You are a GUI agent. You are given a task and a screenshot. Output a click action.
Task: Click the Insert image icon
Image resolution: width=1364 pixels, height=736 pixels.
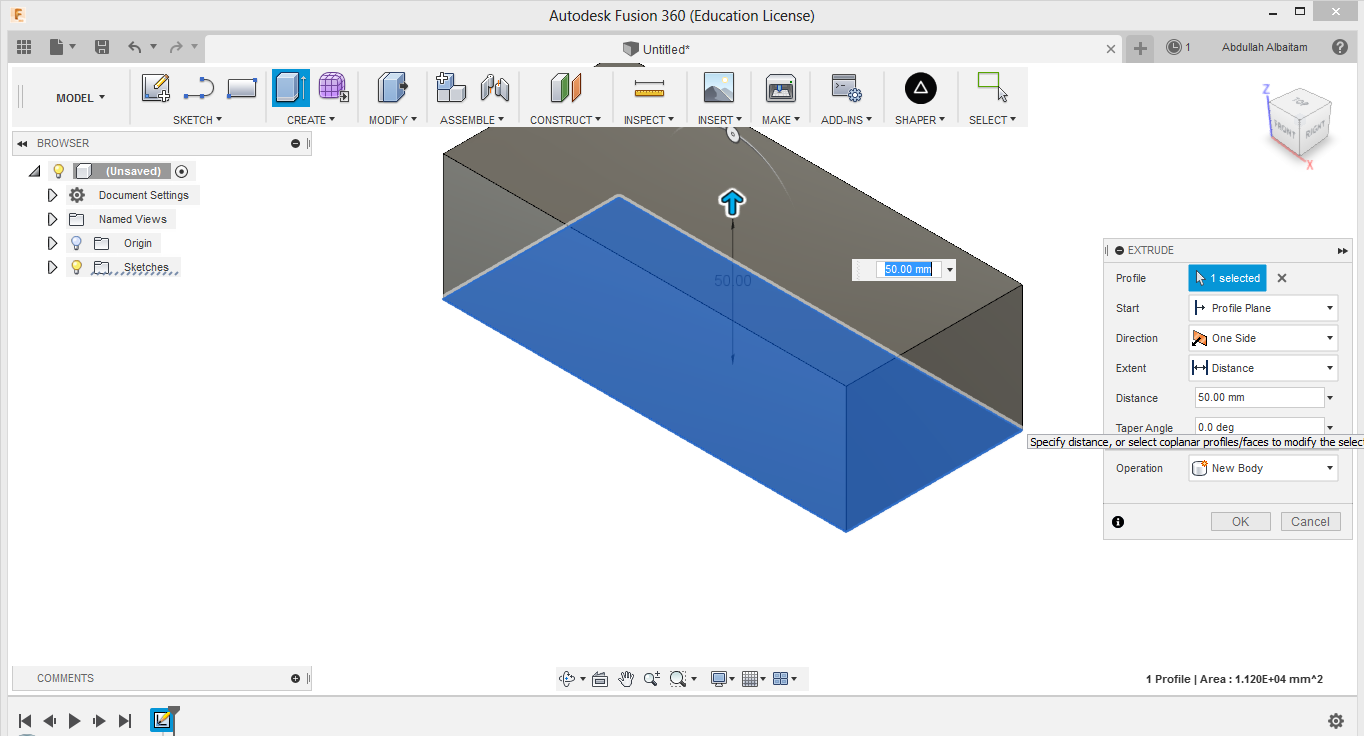[718, 88]
